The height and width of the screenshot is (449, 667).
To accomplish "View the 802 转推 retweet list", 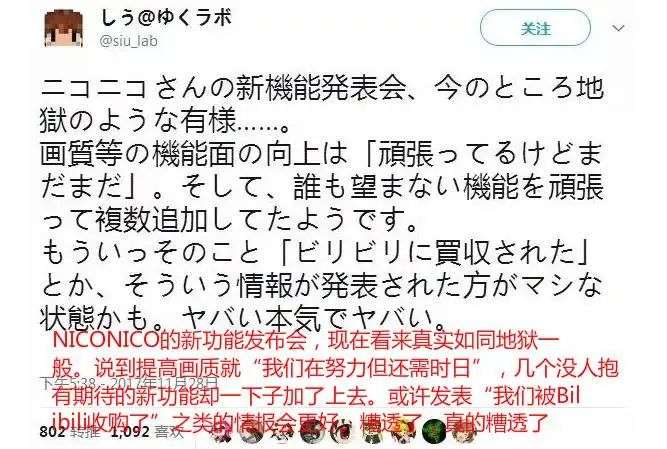I will click(x=69, y=432).
